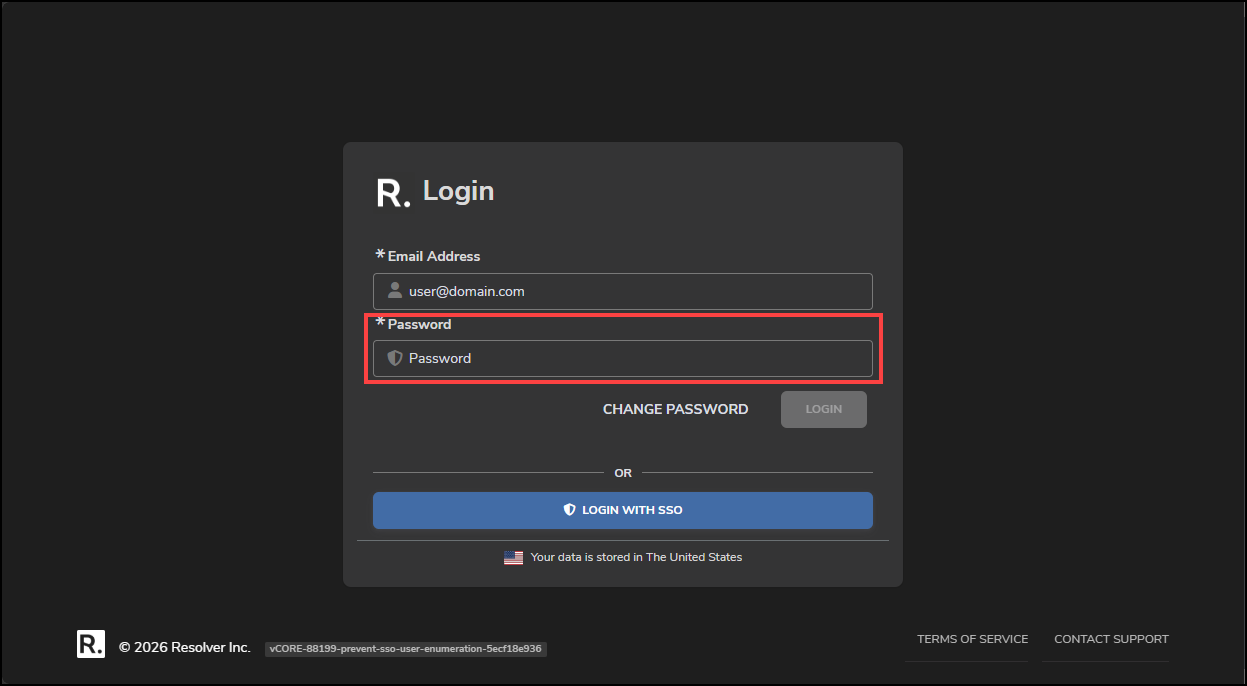Click the Password field label
This screenshot has height=686, width=1247.
click(x=419, y=324)
